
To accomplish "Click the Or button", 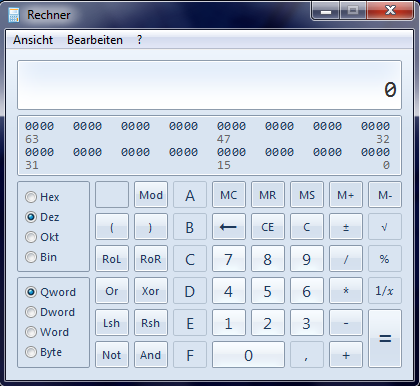I will click(x=112, y=291).
